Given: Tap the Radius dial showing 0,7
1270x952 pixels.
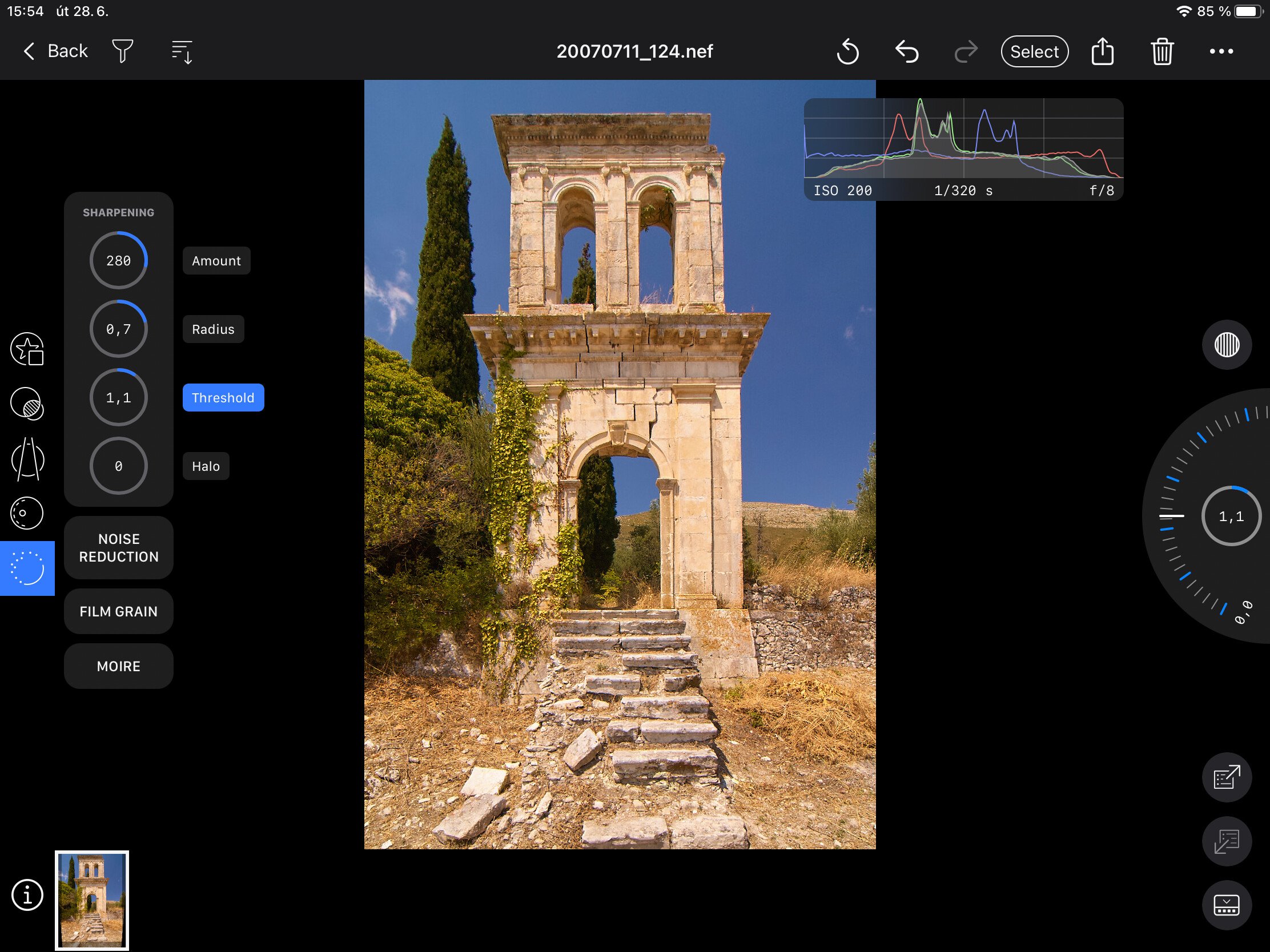Looking at the screenshot, I should pos(119,329).
